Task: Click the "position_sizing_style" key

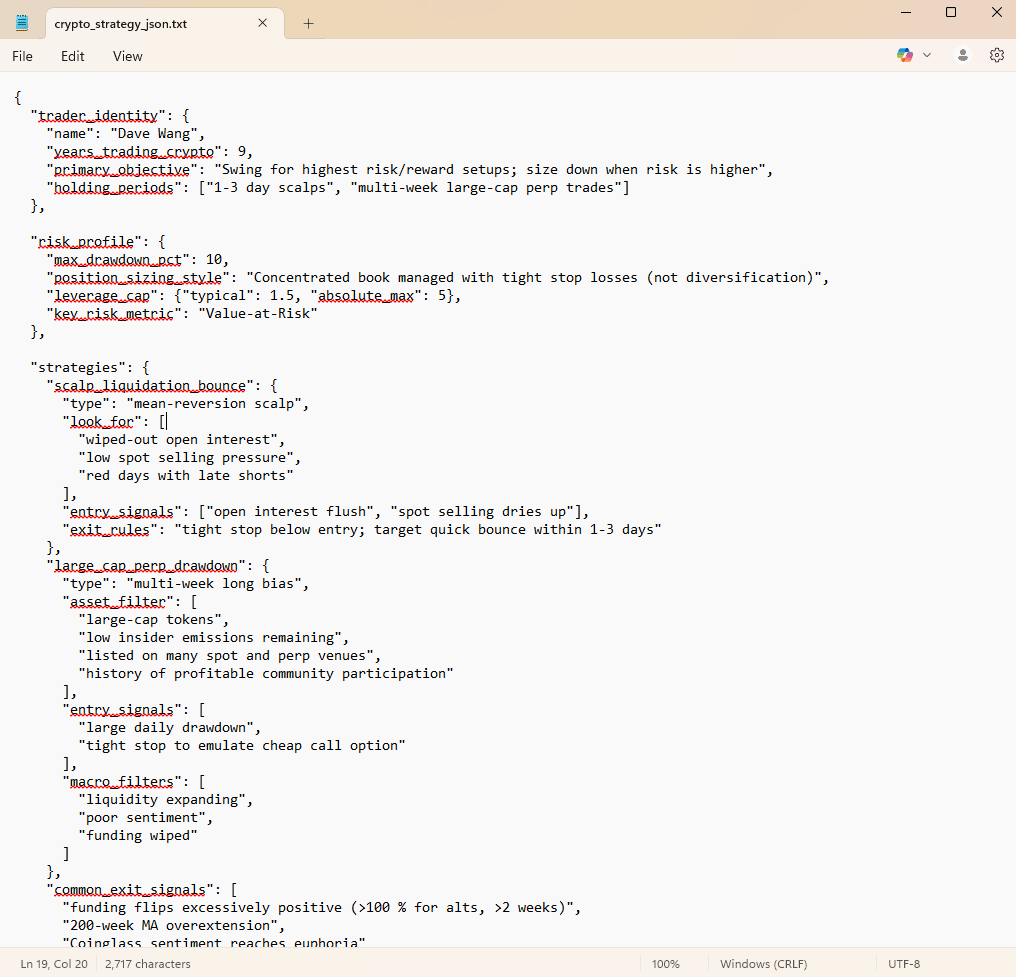Action: pyautogui.click(x=138, y=278)
